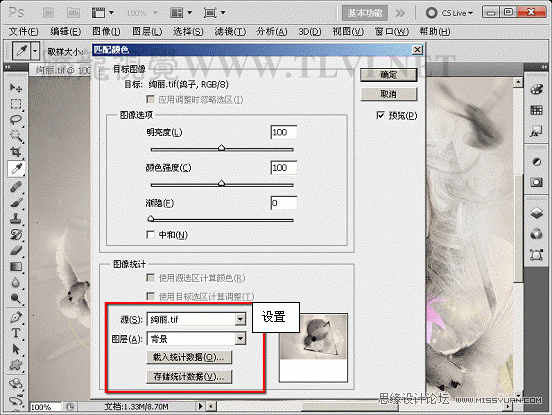Select the Clone Stamp tool
The width and height of the screenshot is (552, 415).
[x=16, y=218]
